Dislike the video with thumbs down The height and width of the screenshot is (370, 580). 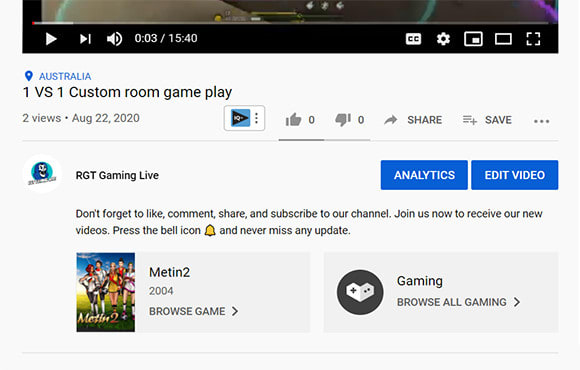pyautogui.click(x=343, y=120)
